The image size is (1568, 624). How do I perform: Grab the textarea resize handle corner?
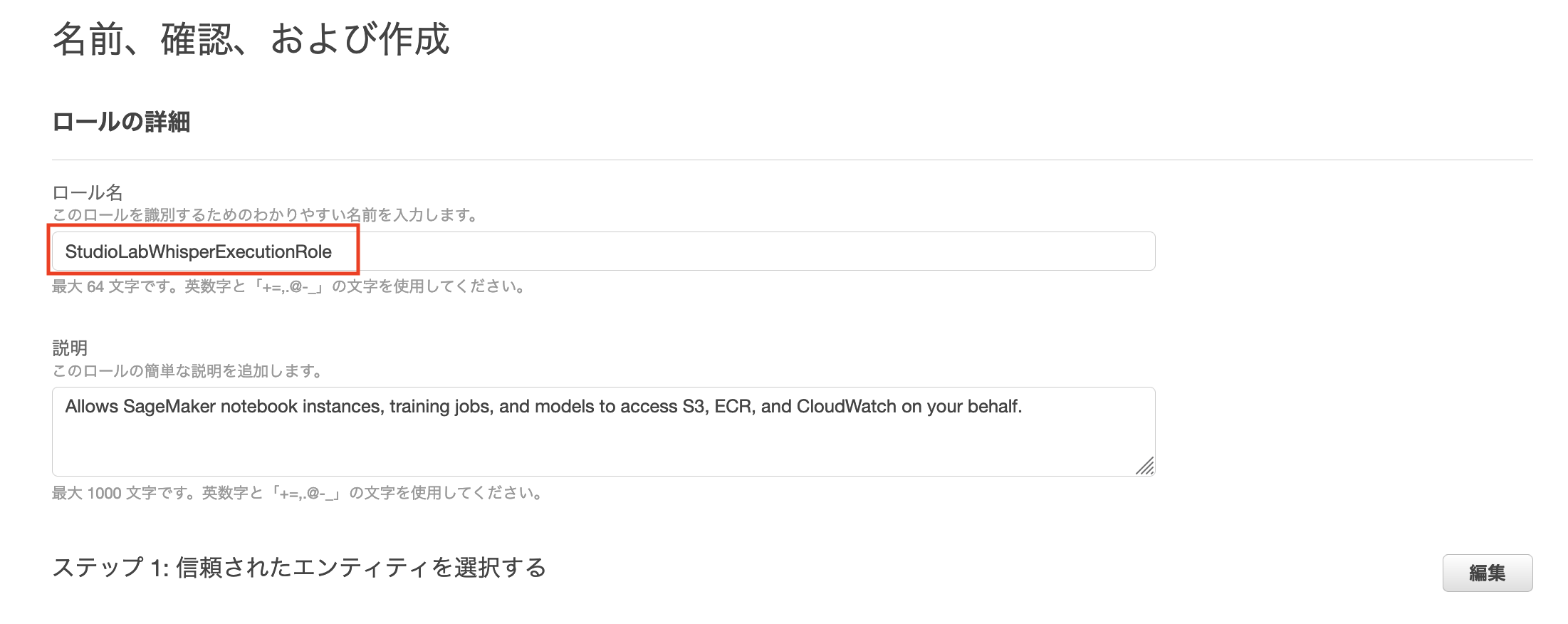1145,466
